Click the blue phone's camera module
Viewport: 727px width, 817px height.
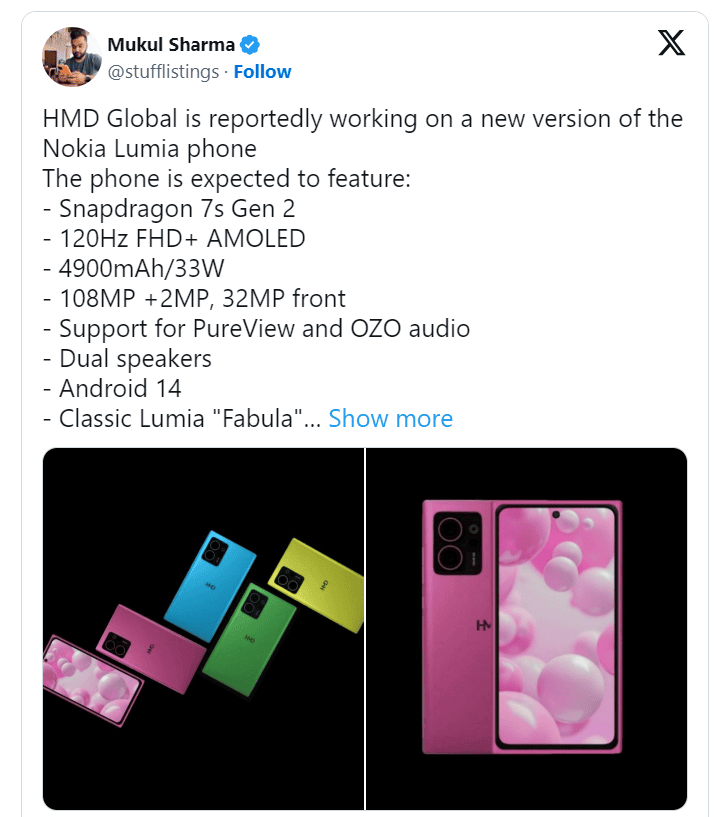[x=216, y=550]
